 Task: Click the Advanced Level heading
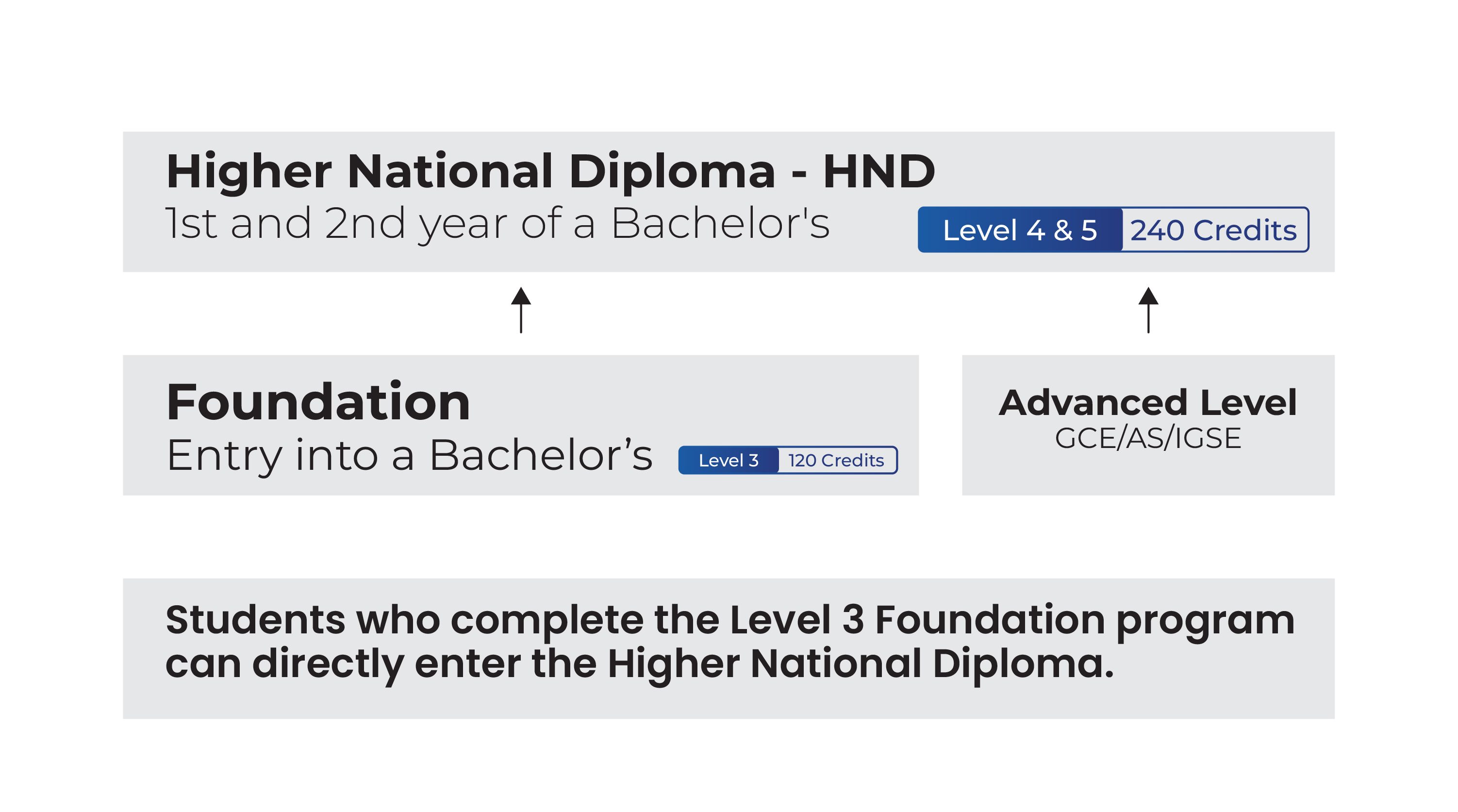[x=1148, y=402]
